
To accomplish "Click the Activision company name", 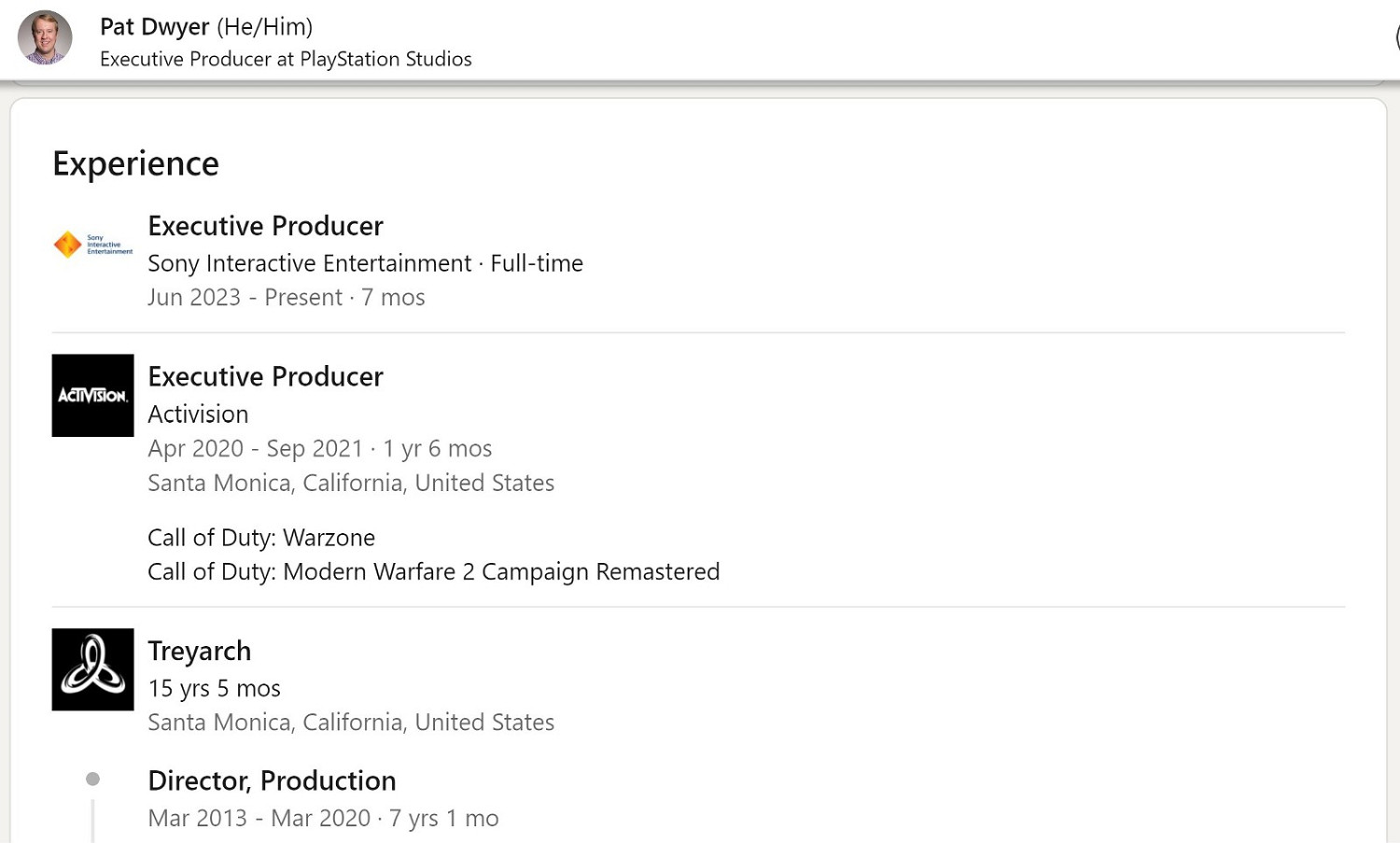I will point(198,414).
